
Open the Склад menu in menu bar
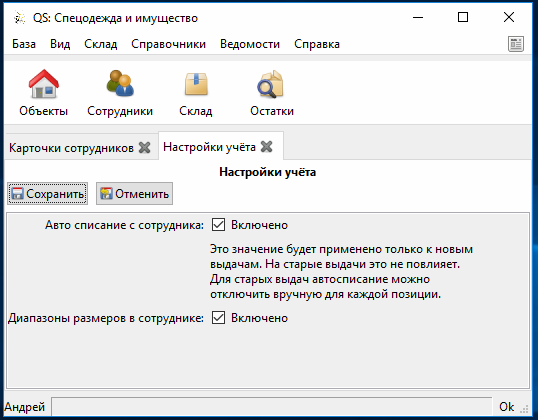[101, 44]
